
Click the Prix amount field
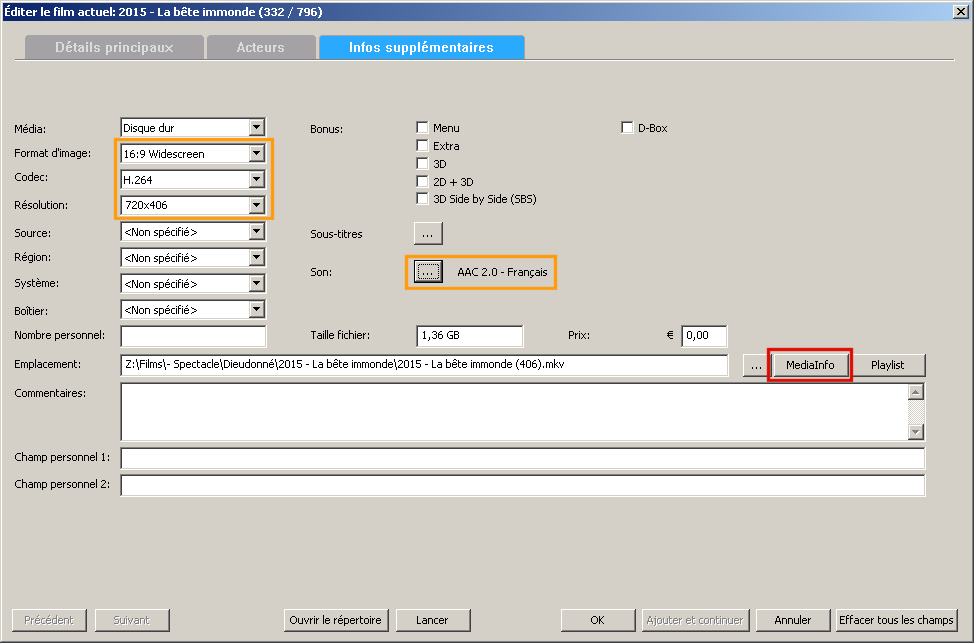pos(704,335)
